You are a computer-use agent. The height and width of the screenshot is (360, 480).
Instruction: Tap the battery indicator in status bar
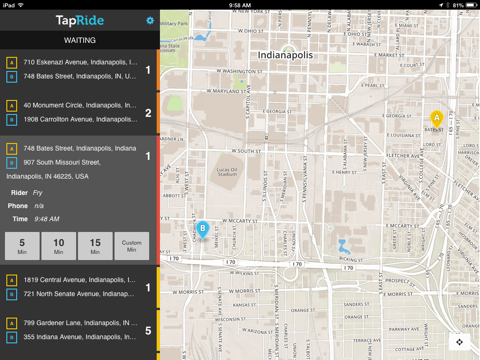click(x=471, y=5)
